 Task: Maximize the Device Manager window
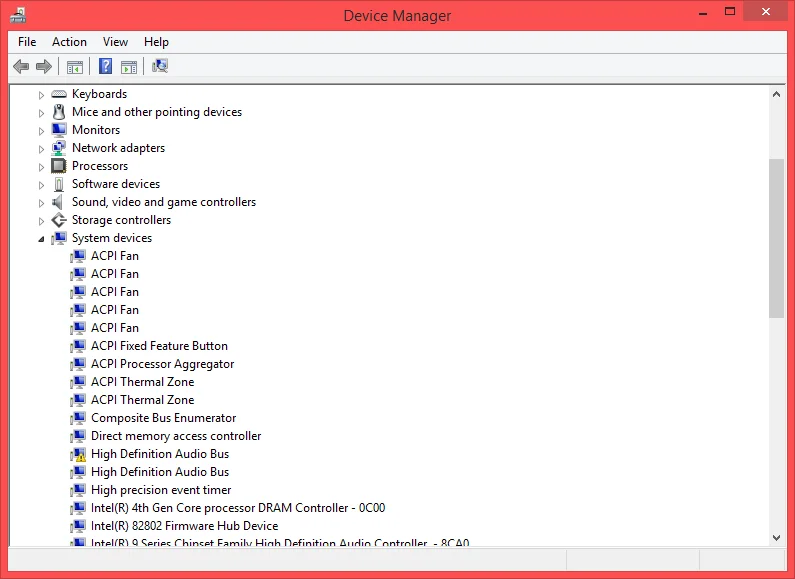730,12
